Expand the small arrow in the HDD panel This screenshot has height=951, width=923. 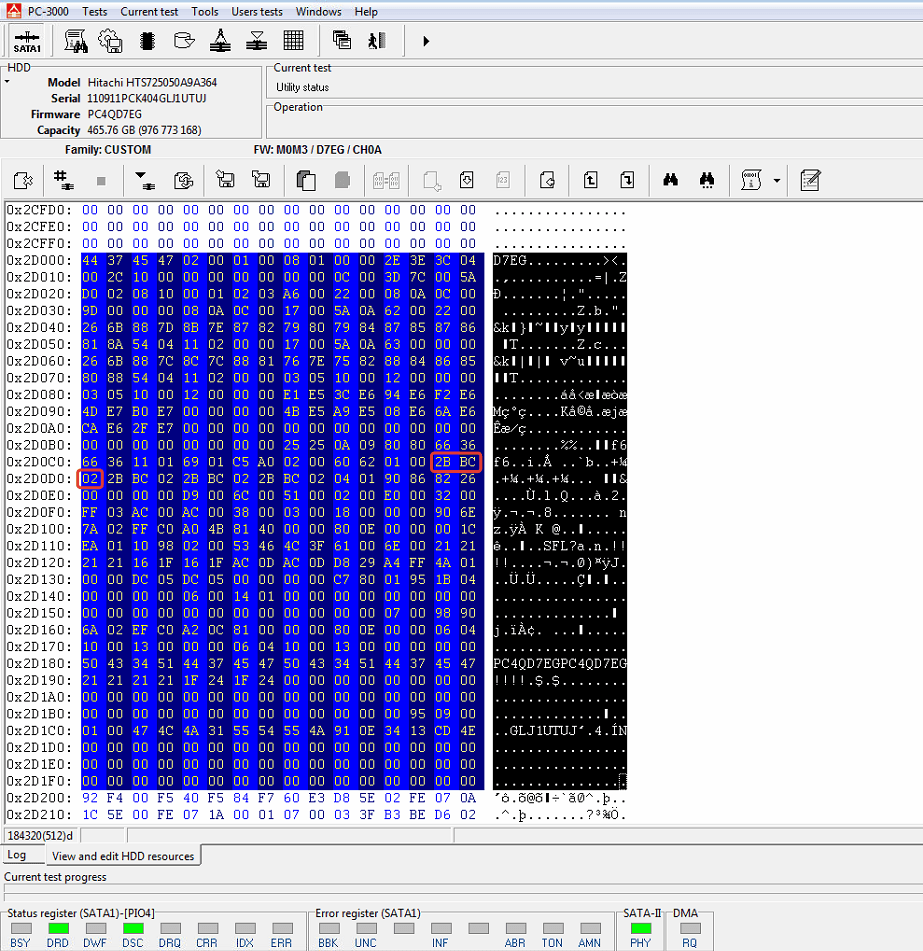coord(7,81)
